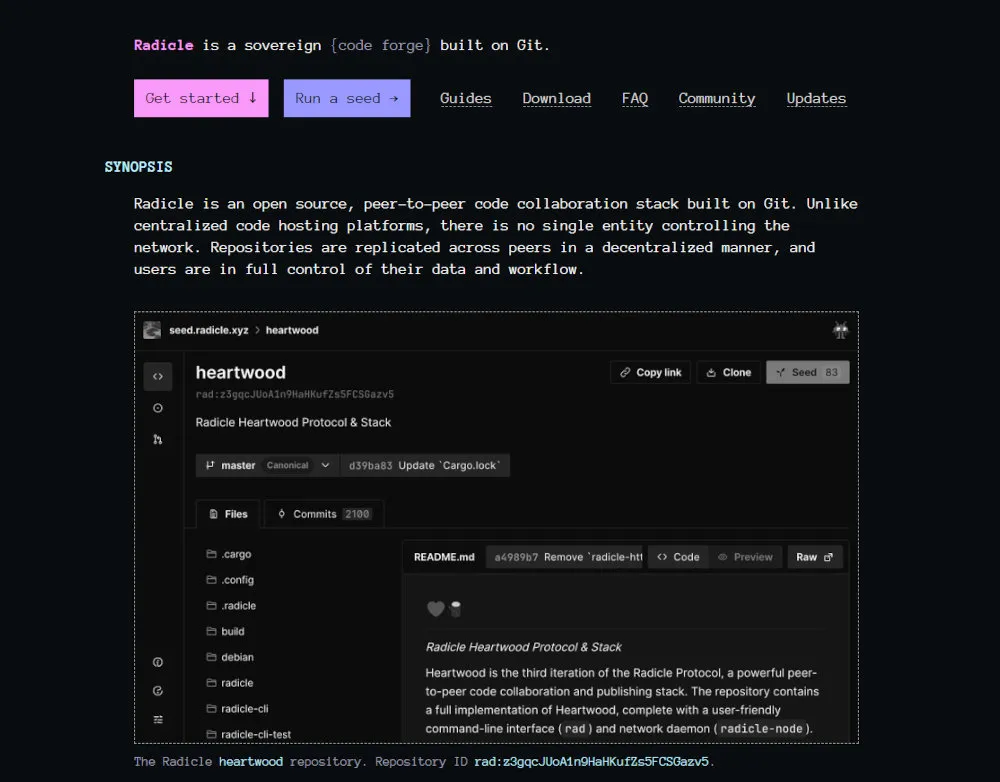Open the issues circle icon in sidebar
This screenshot has height=782, width=1000.
coord(158,408)
